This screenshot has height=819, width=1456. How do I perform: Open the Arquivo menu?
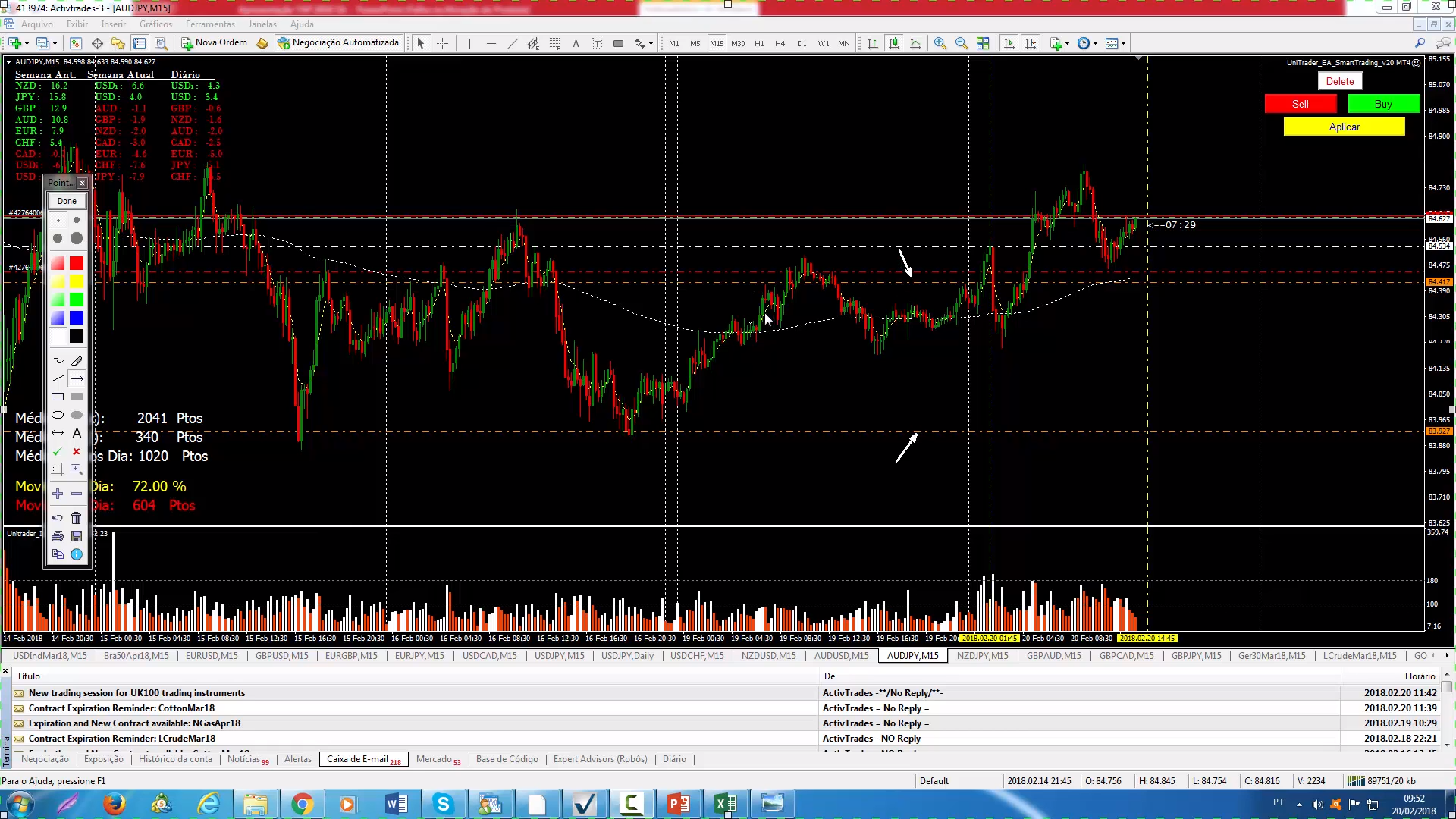point(36,24)
